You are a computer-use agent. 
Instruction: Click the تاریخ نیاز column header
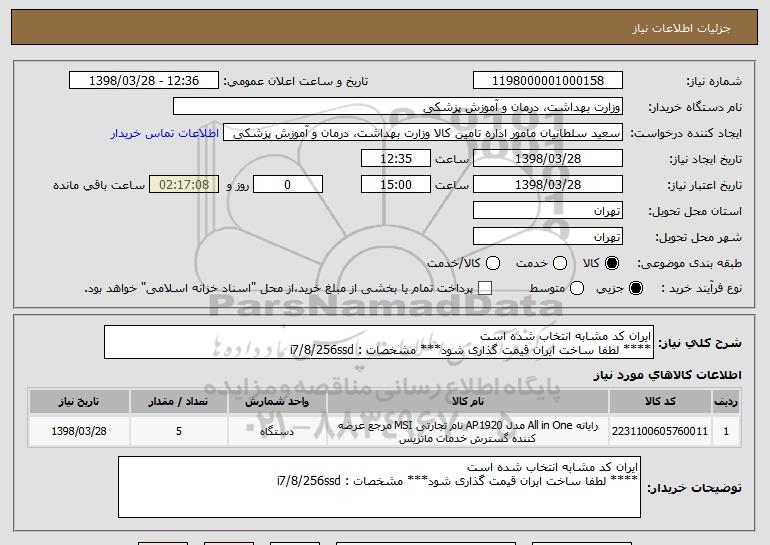(x=79, y=402)
